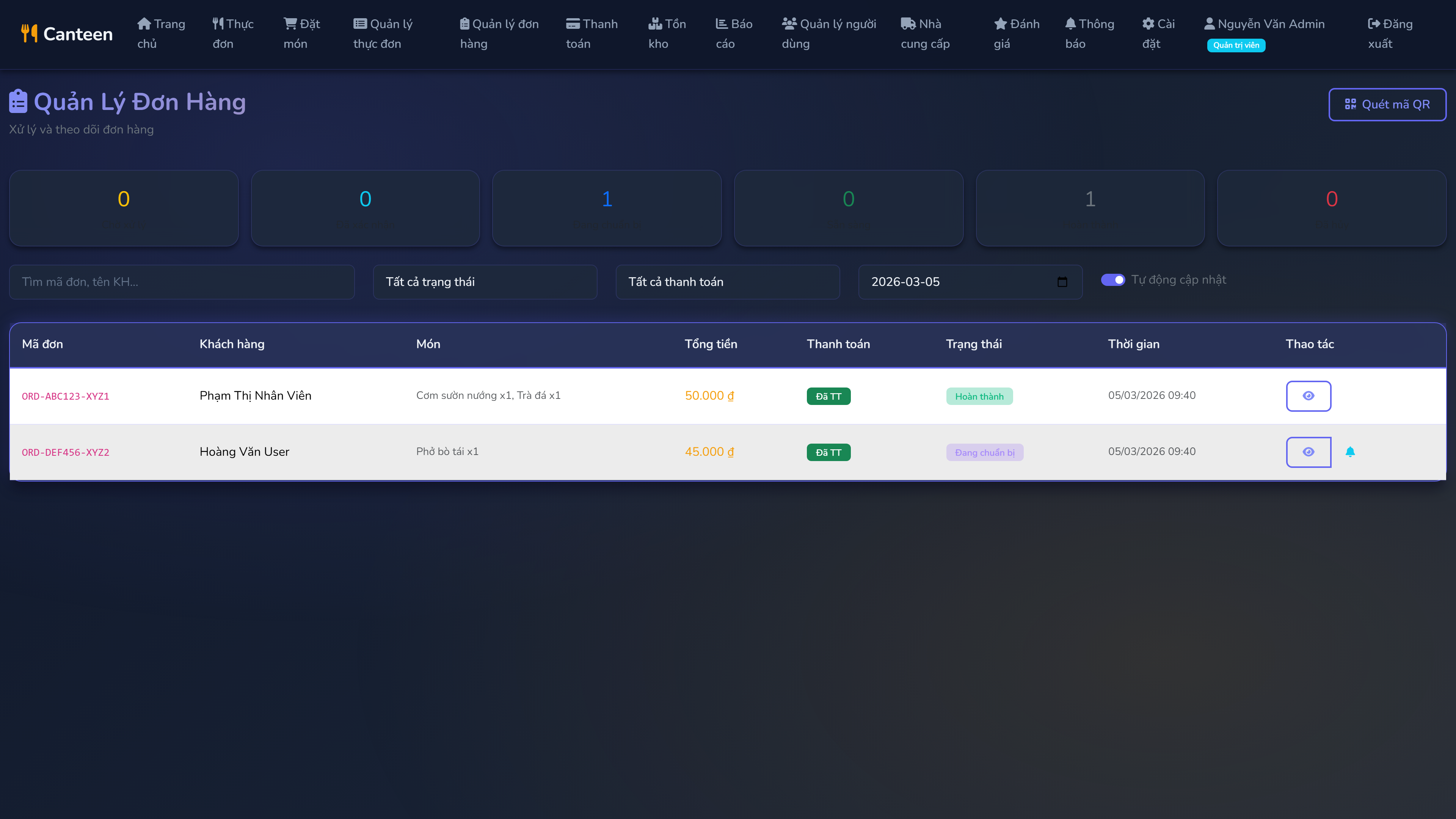1456x819 pixels.
Task: Go to Thanh toán payments
Action: (x=592, y=34)
